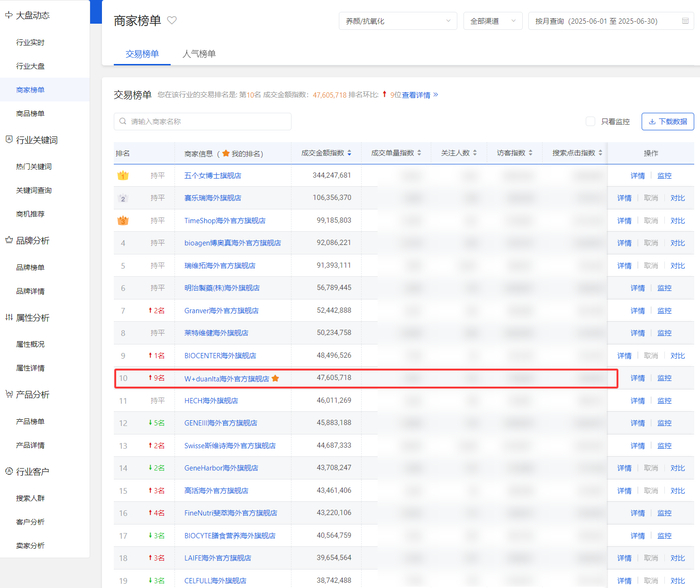Open the 养颜/抗氧化 category dropdown

(398, 21)
